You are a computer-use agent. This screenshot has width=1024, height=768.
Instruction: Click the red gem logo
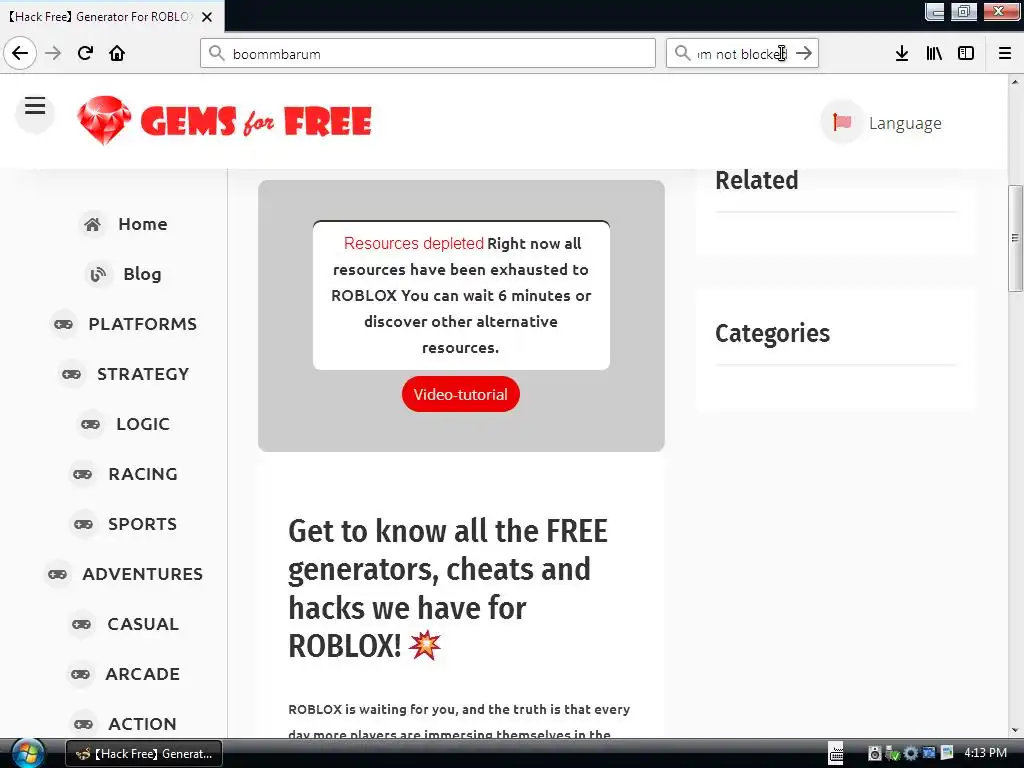[x=103, y=120]
